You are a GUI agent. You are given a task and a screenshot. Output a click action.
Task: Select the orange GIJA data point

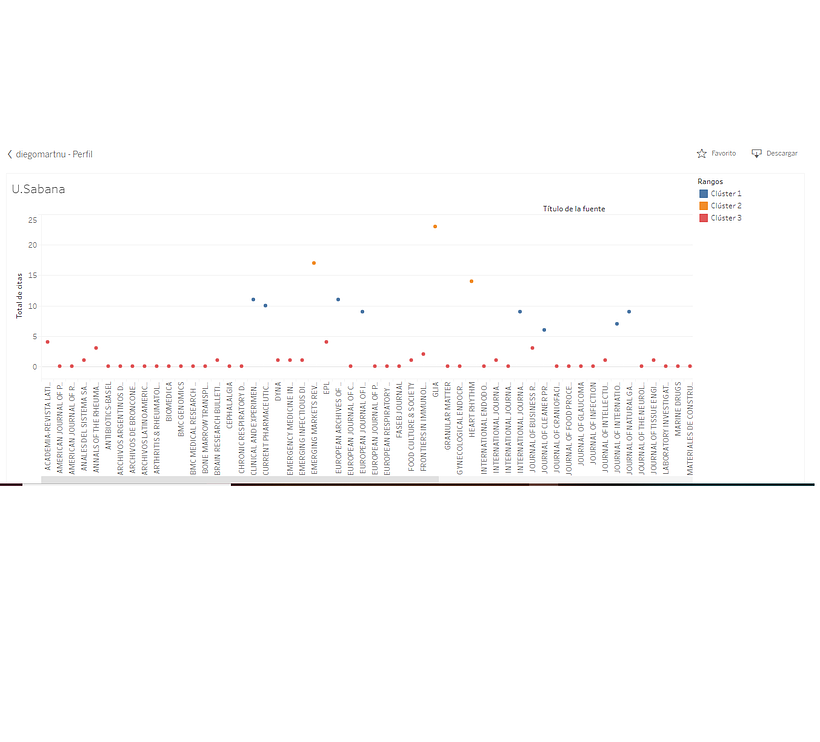(x=435, y=226)
